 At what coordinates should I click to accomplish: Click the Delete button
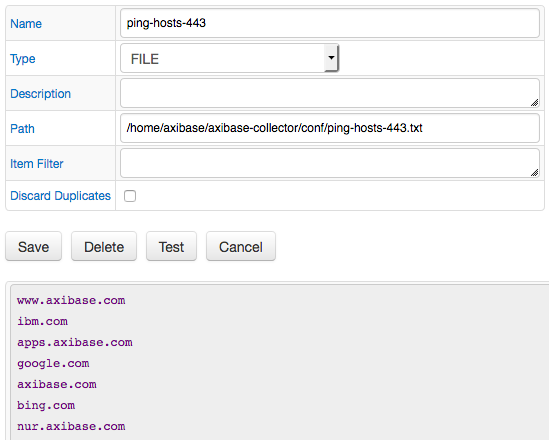click(104, 246)
